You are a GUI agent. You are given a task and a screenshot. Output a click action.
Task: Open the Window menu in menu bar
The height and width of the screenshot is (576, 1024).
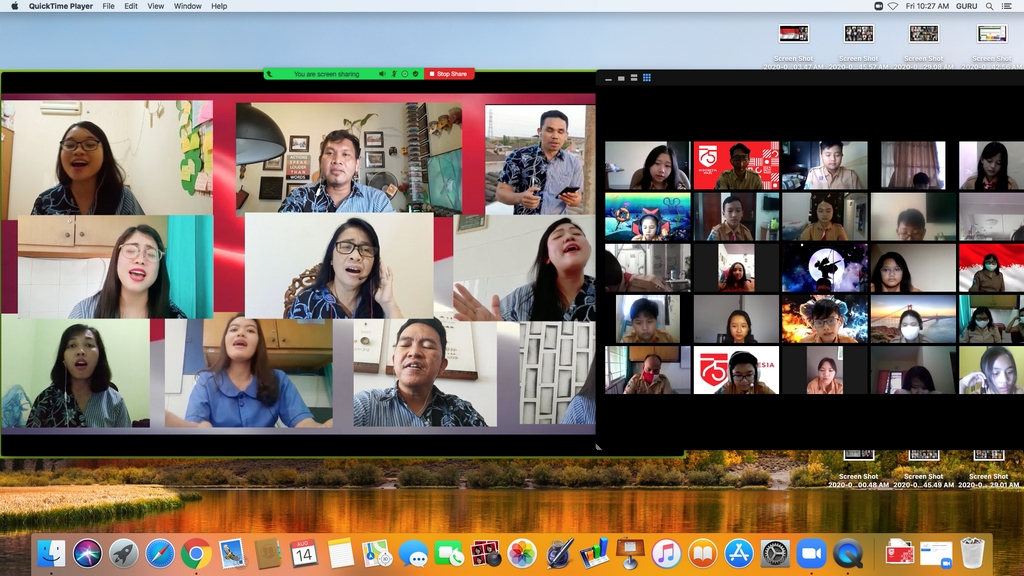coord(187,6)
